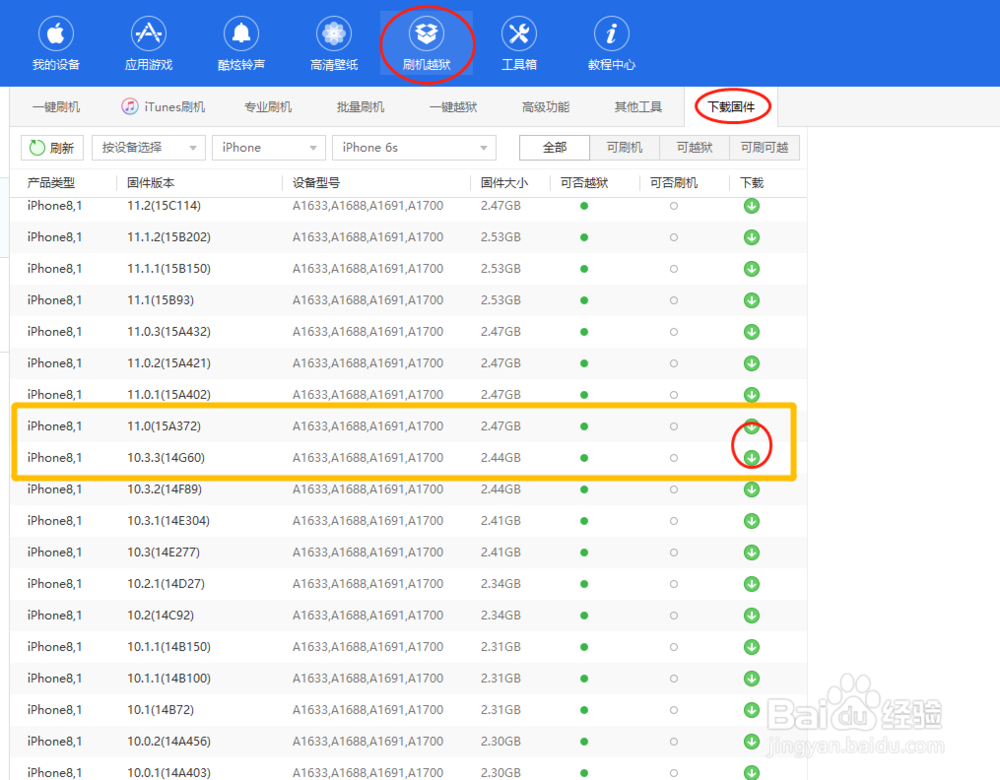The width and height of the screenshot is (1000, 780).
Task: Switch to the 其他工具 tab
Action: 638,107
